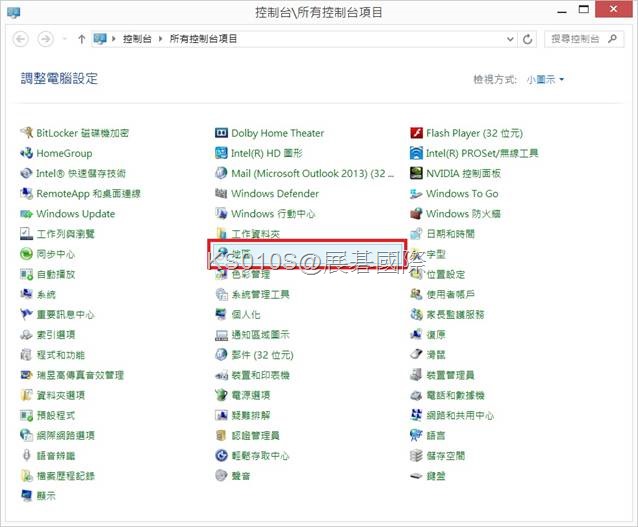Screen dimensions: 638x527
Task: Open Mail (Microsoft Outlook 2013) link
Action: pyautogui.click(x=312, y=173)
